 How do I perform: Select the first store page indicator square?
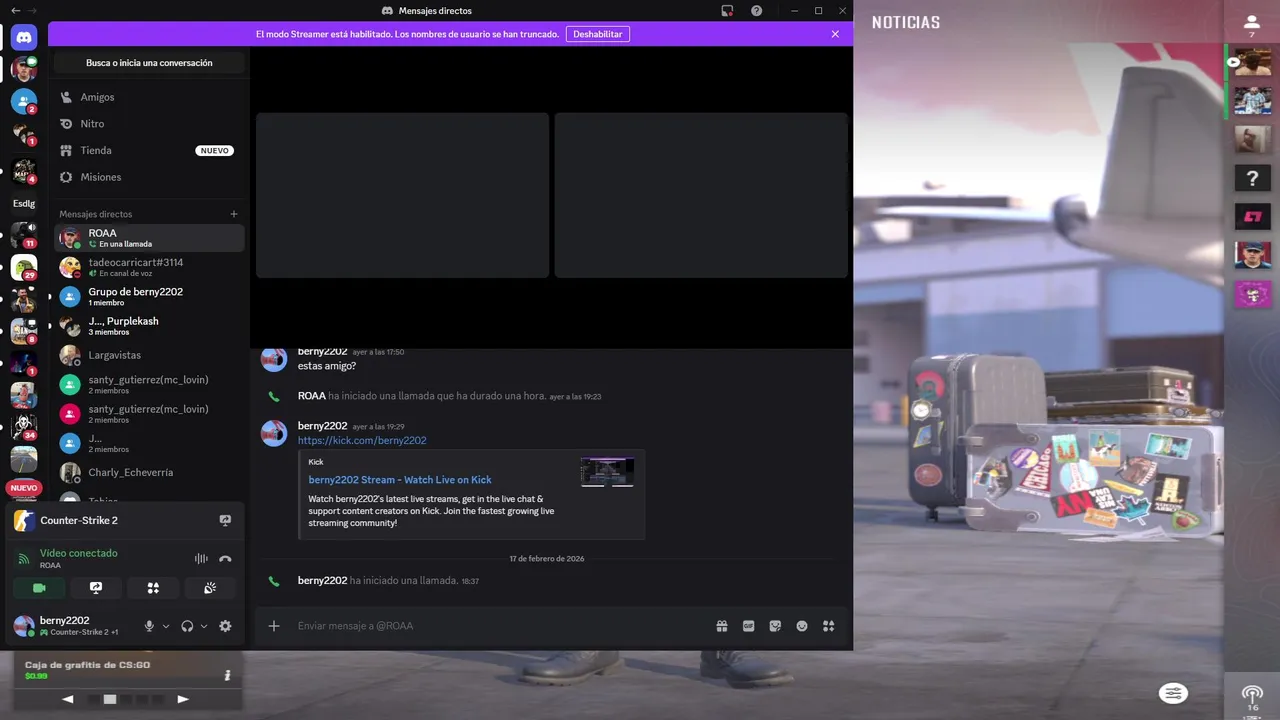pyautogui.click(x=94, y=699)
